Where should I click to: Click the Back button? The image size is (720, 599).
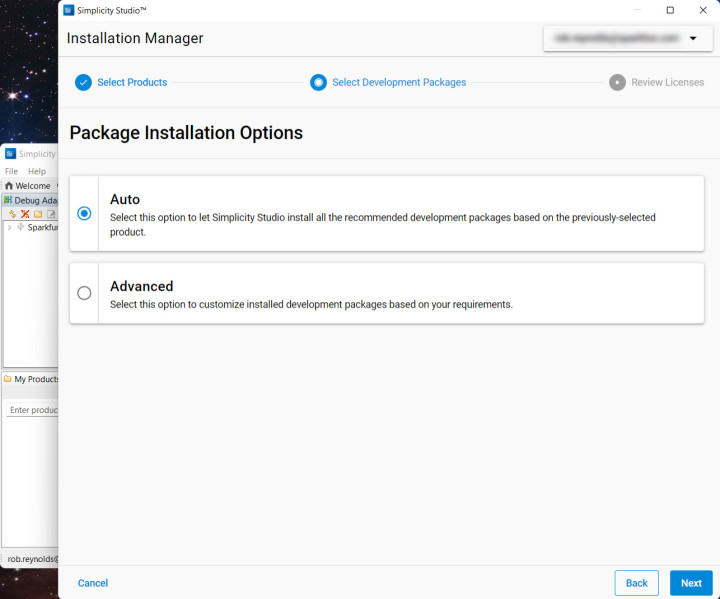pyautogui.click(x=636, y=583)
